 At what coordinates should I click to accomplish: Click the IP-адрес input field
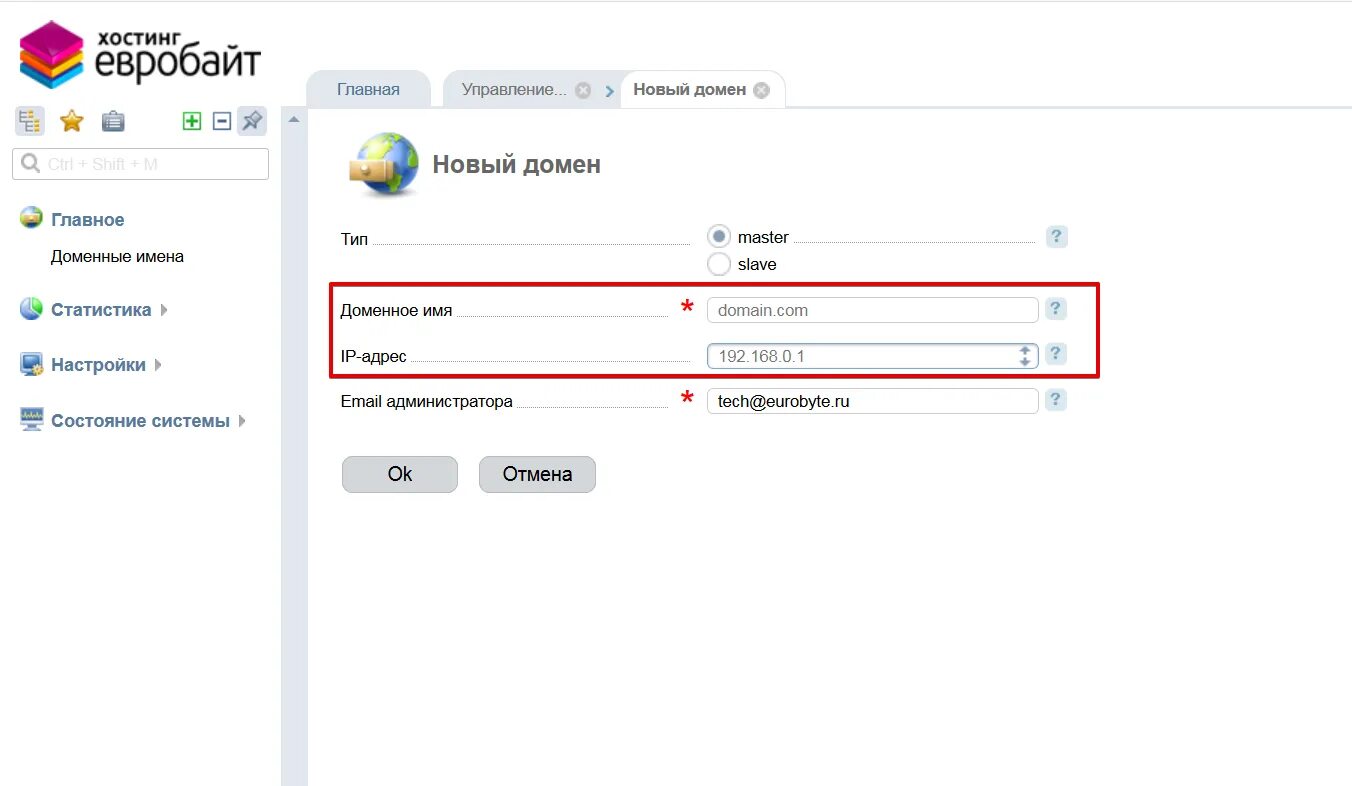872,355
